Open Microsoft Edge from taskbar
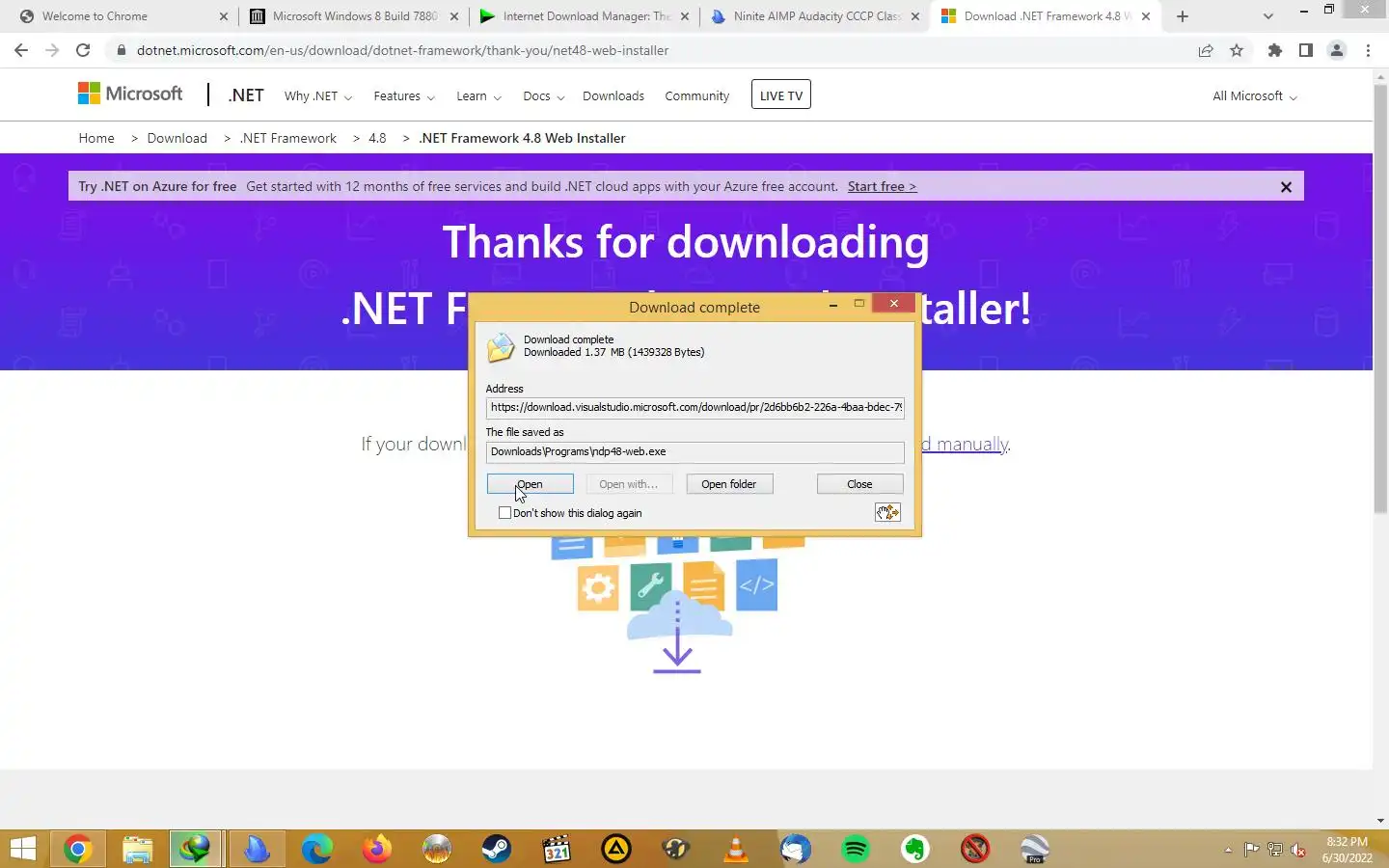 coord(316,849)
